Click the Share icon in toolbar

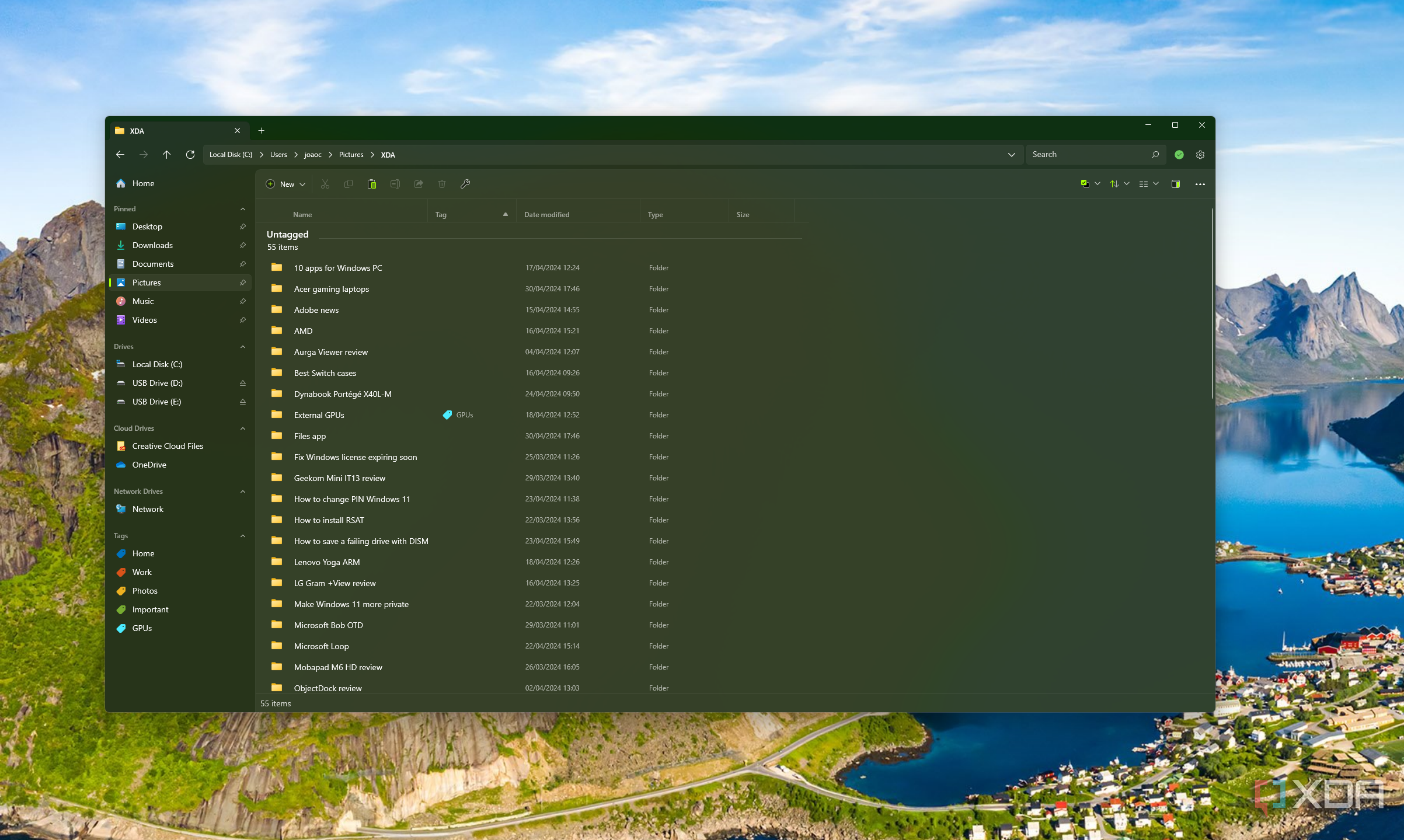click(x=419, y=184)
